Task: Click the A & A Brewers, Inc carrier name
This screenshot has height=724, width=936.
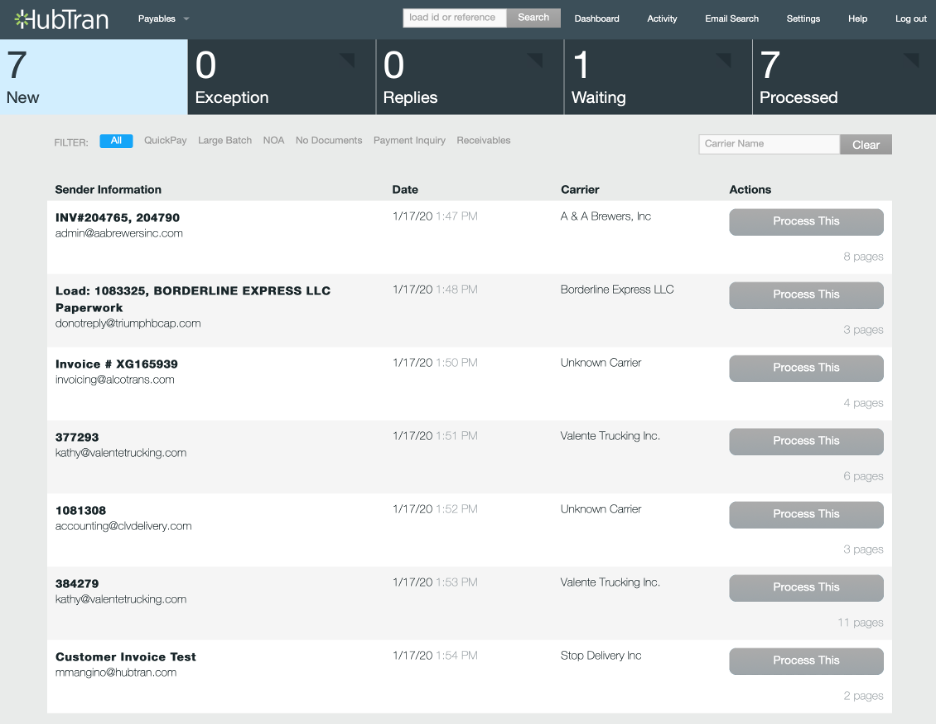Action: pos(605,217)
